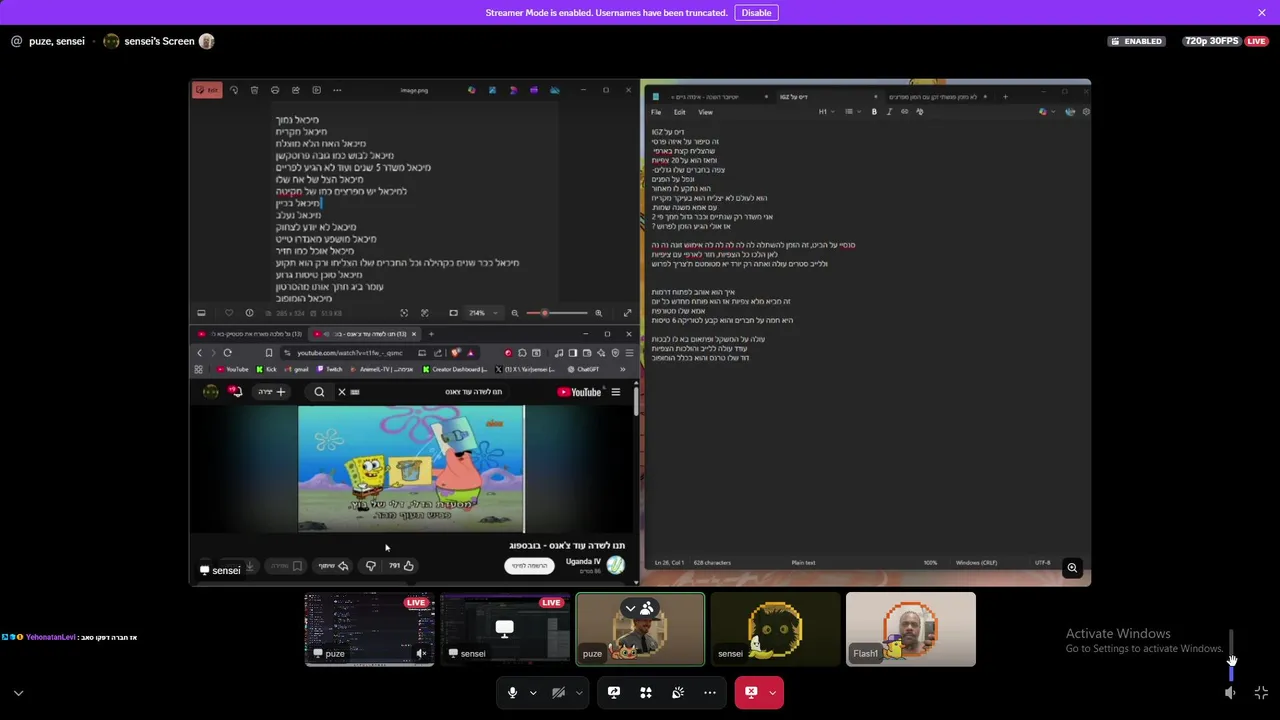Screen dimensions: 1280x720
Task: Open the activities launcher icon
Action: click(x=646, y=692)
